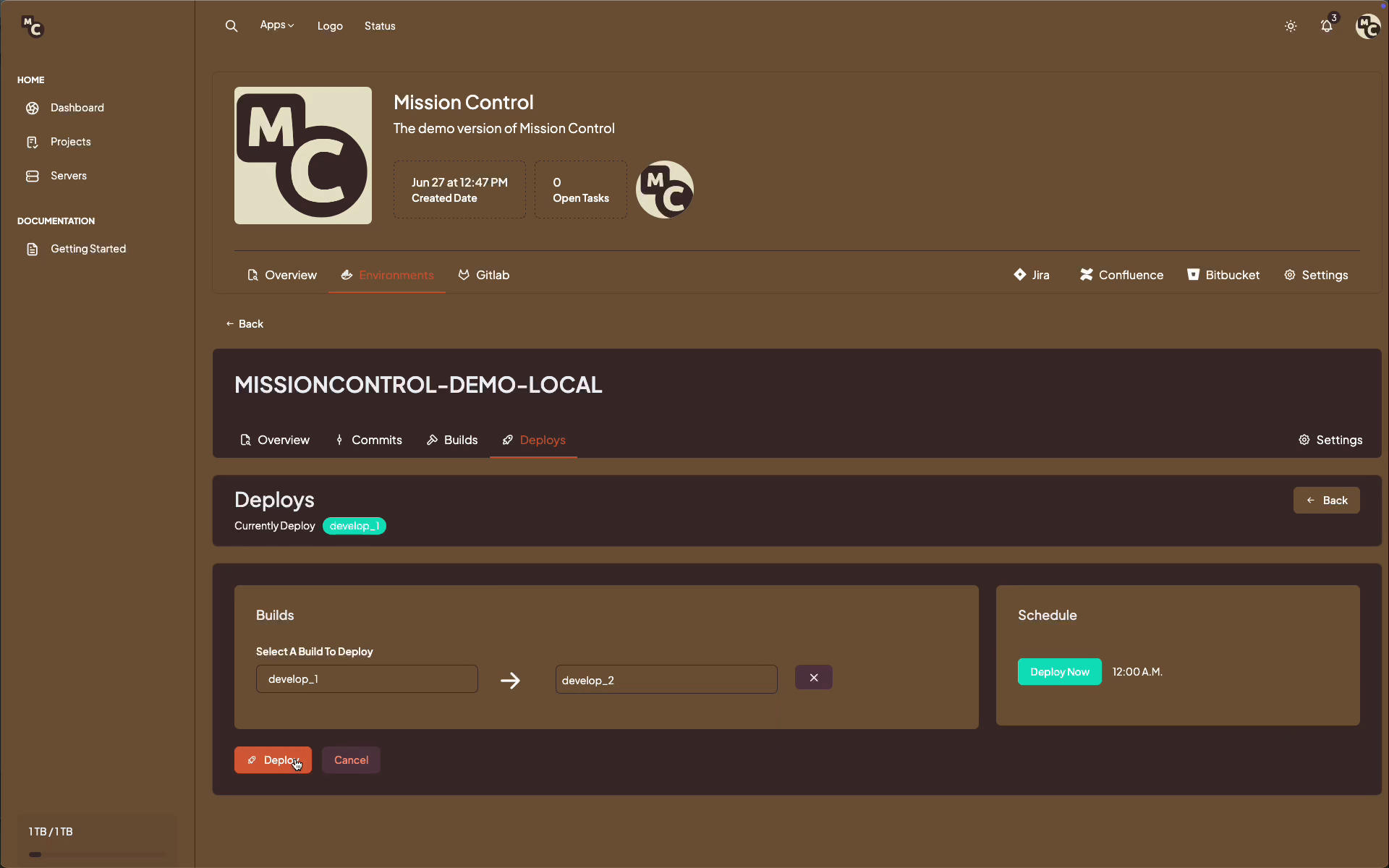
Task: Remove develop_2 target with X button
Action: (813, 678)
